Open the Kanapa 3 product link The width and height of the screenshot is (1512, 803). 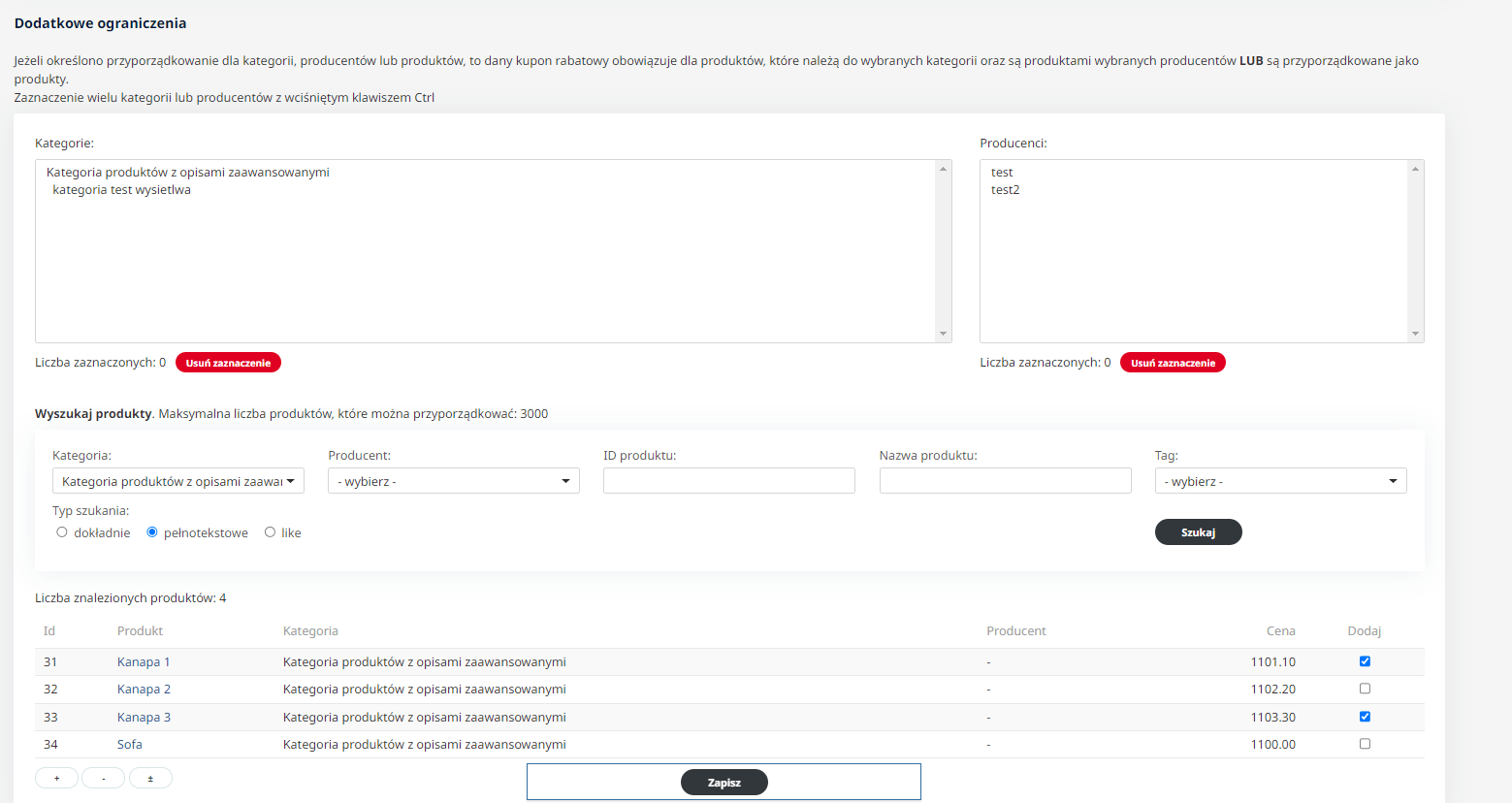point(144,718)
